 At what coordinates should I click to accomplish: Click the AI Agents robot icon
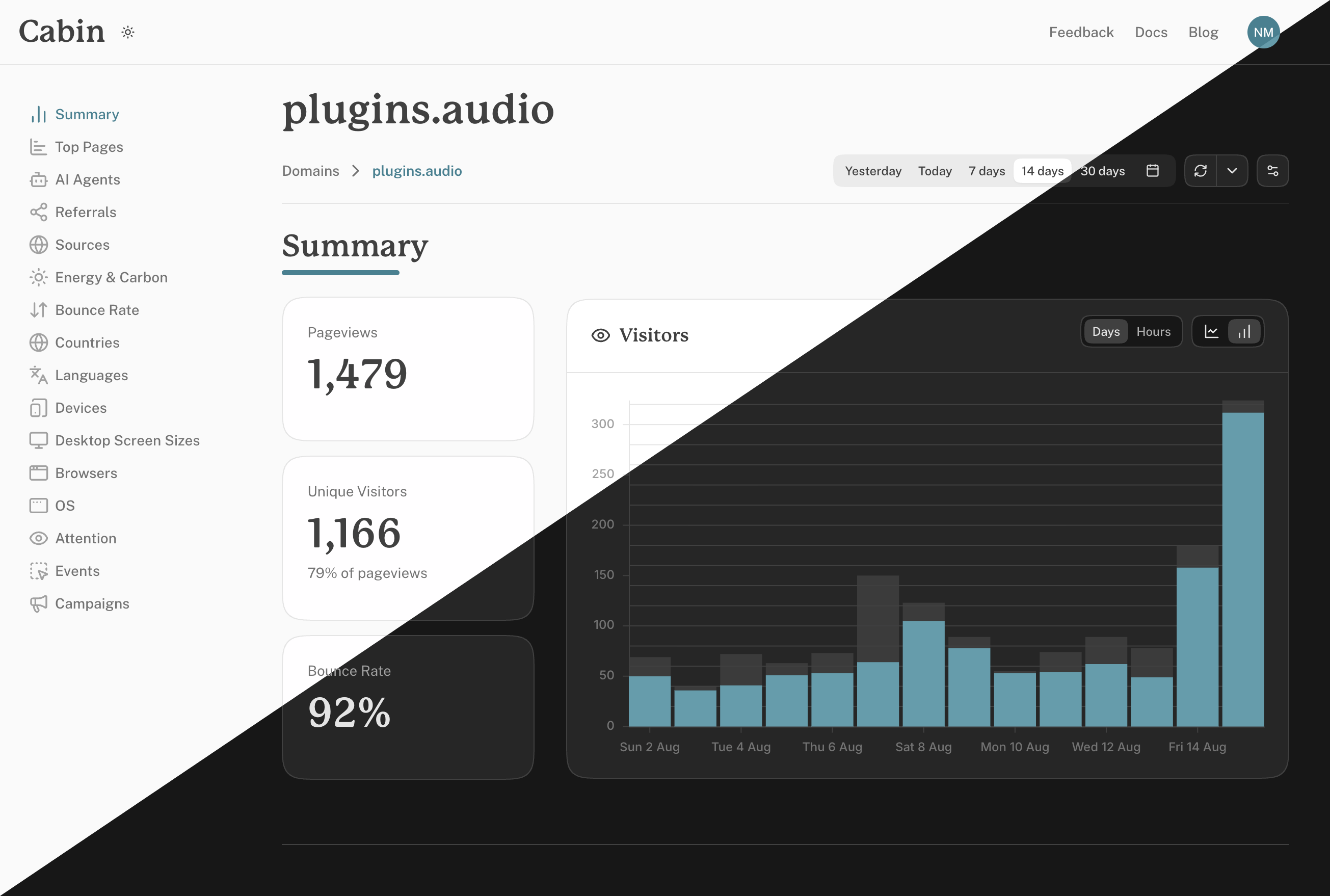click(x=38, y=179)
